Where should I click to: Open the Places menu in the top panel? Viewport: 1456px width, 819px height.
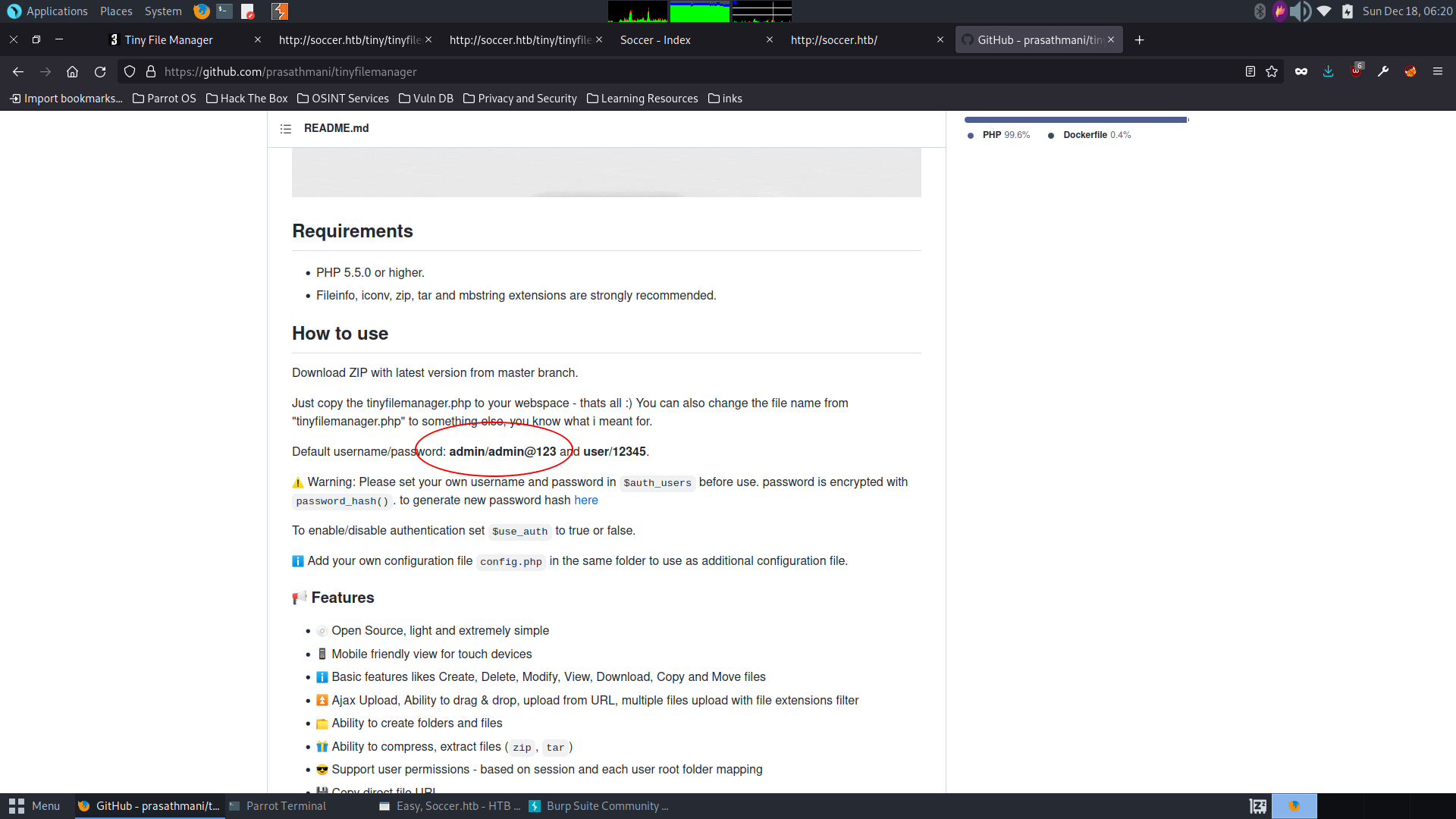pyautogui.click(x=116, y=11)
